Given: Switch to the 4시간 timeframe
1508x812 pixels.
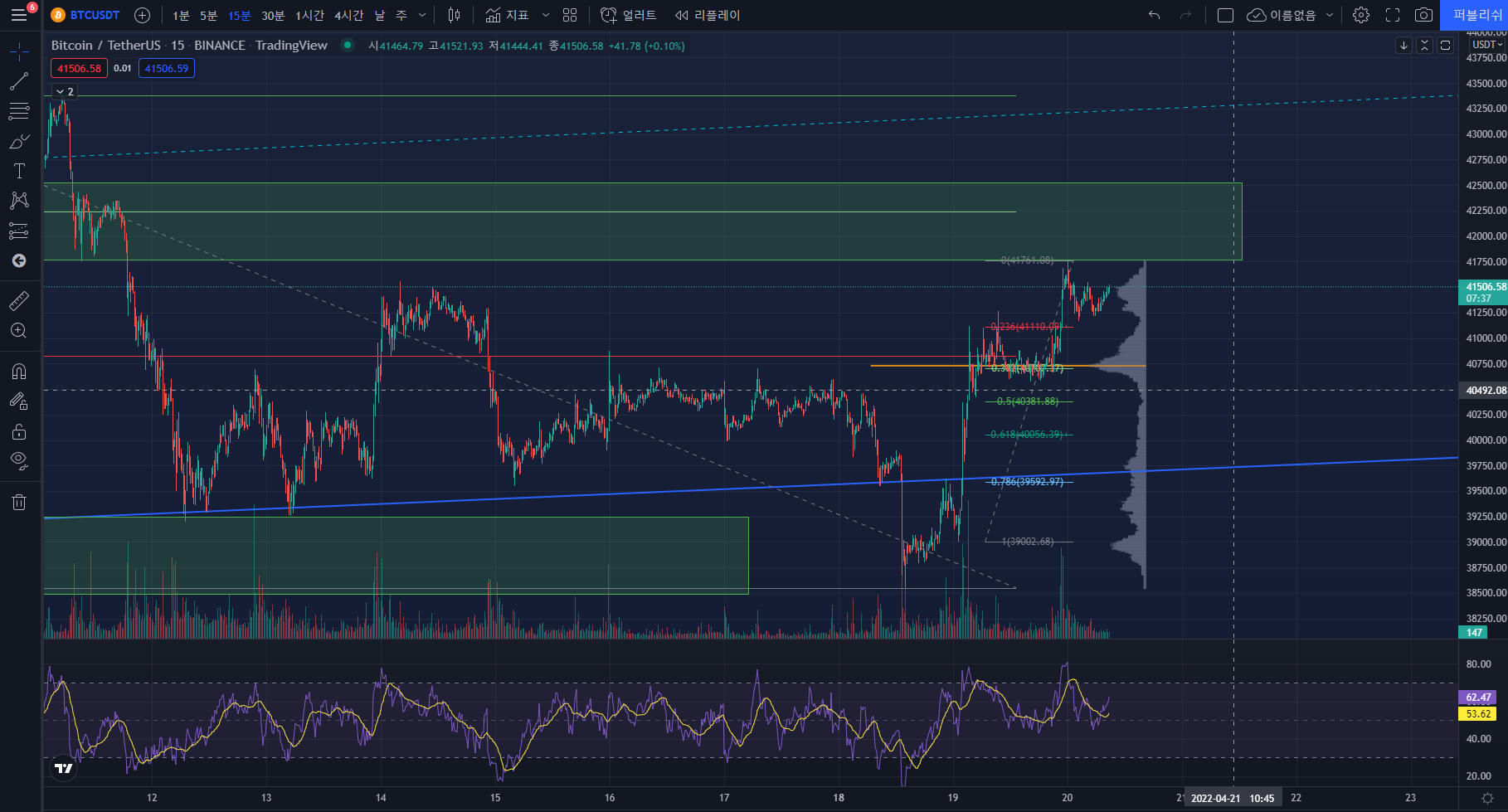Looking at the screenshot, I should (348, 15).
